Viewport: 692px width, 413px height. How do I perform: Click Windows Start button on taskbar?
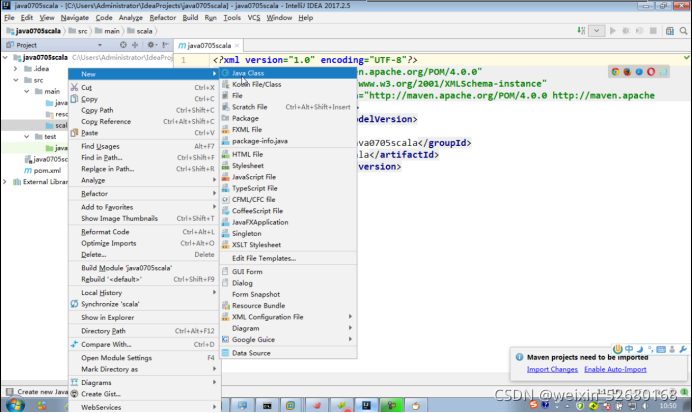pyautogui.click(x=15, y=405)
